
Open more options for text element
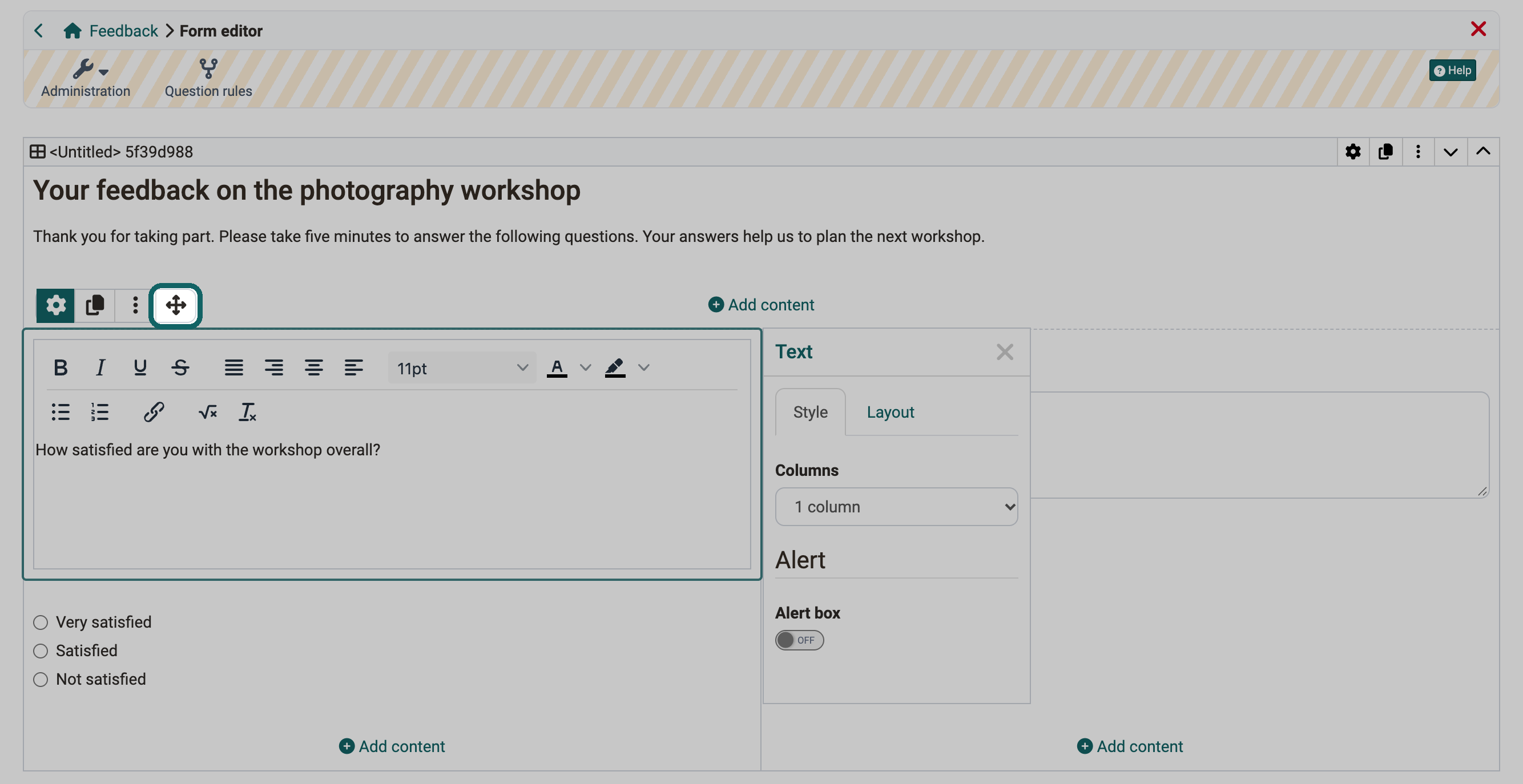click(135, 305)
